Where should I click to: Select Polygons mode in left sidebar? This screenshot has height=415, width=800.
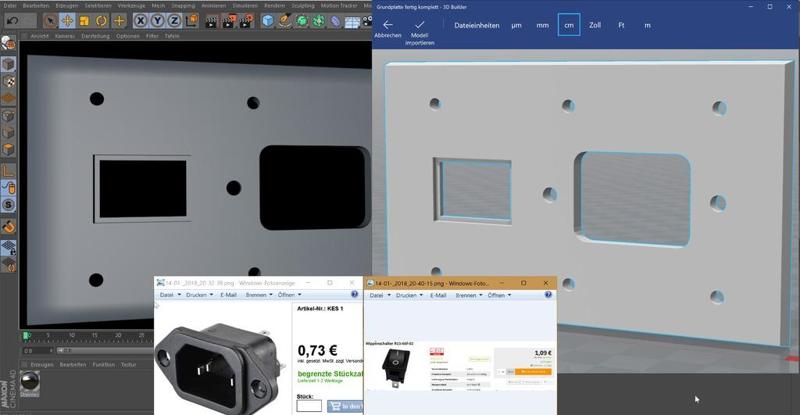8,150
